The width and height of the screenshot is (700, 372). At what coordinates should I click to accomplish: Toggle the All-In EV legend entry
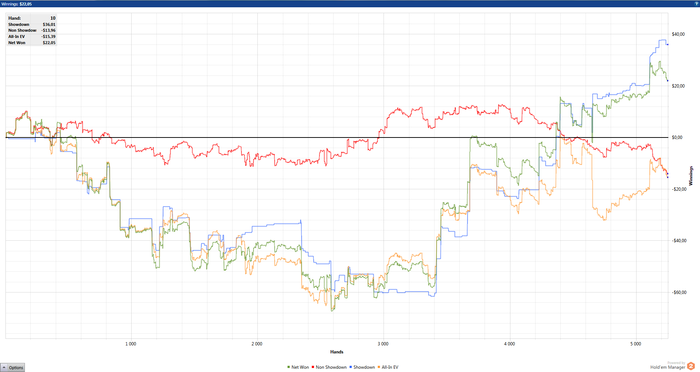point(388,367)
